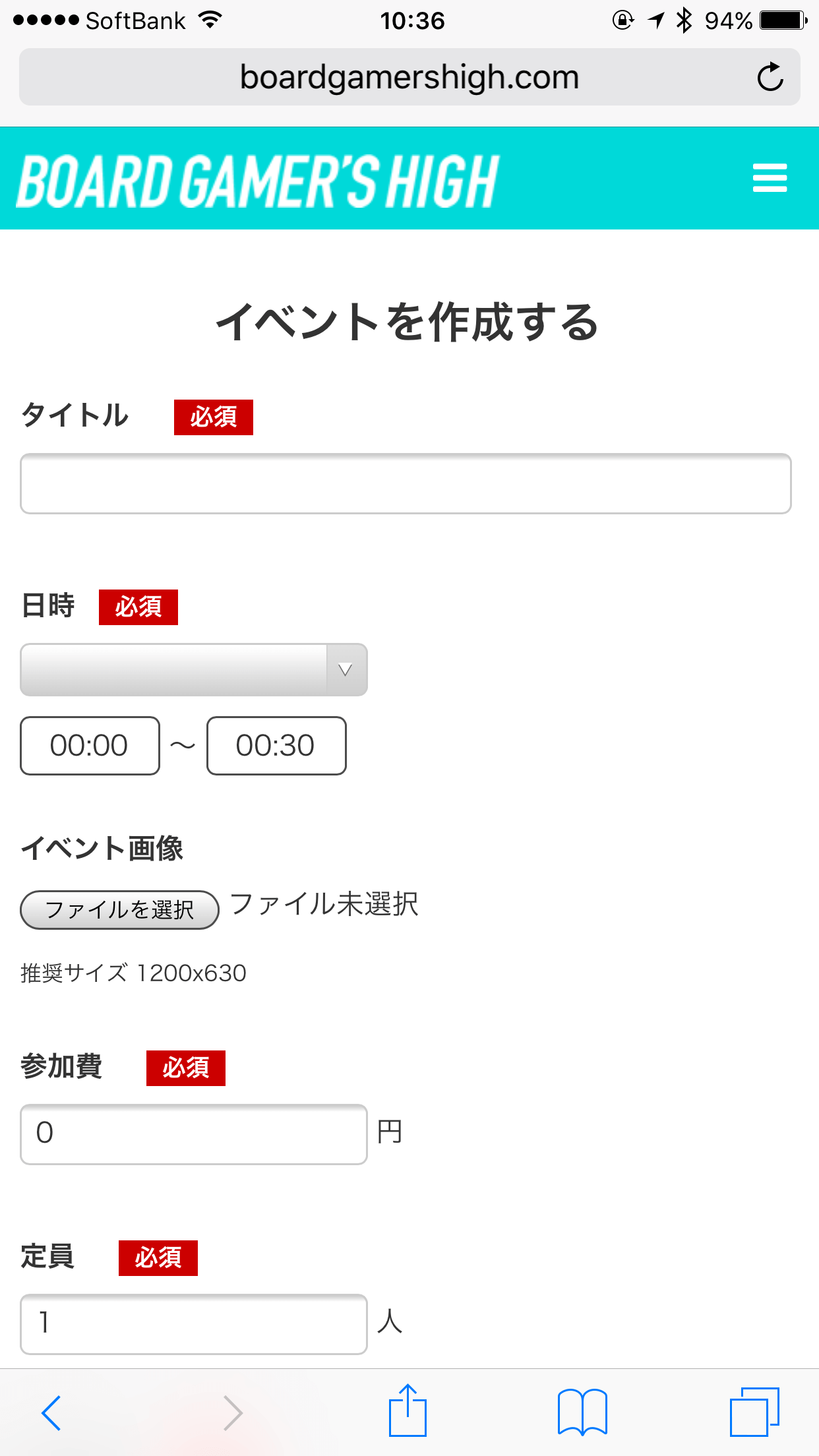Open Safari bookmarks book icon
Viewport: 819px width, 1456px height.
(x=582, y=1412)
